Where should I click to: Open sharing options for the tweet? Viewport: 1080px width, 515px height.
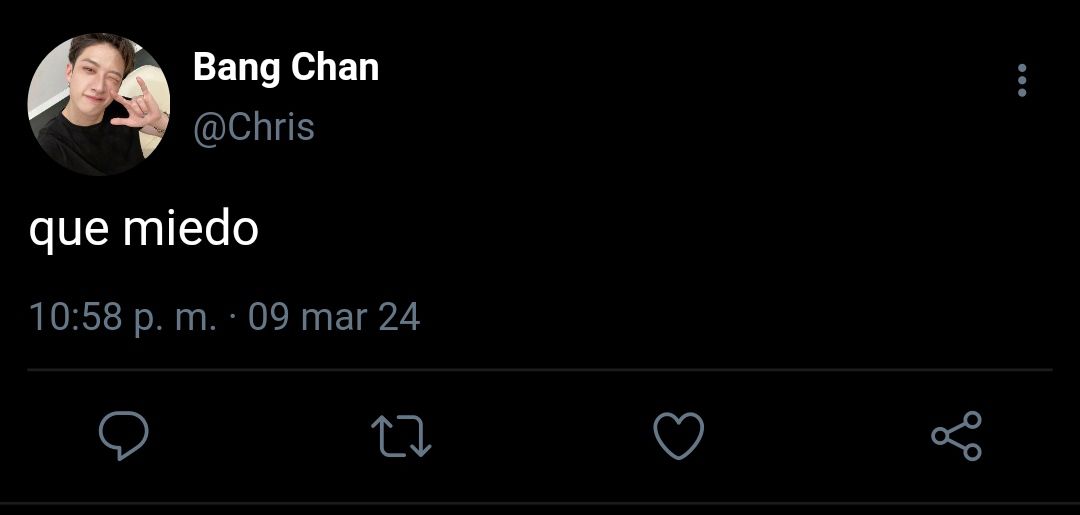point(956,435)
